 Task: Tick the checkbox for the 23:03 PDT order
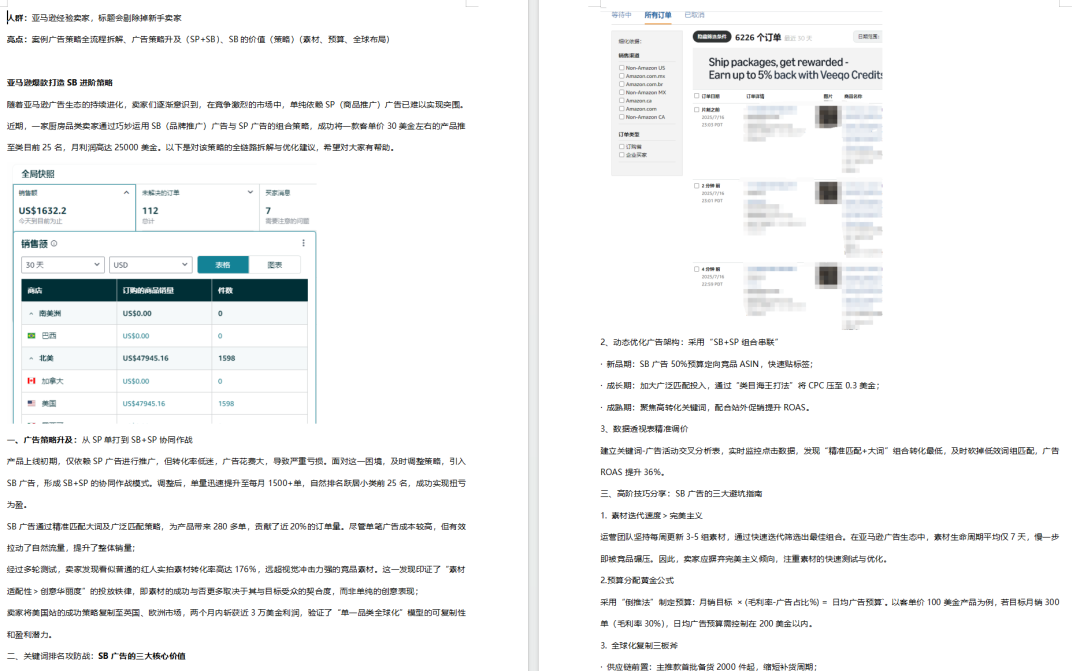point(696,110)
